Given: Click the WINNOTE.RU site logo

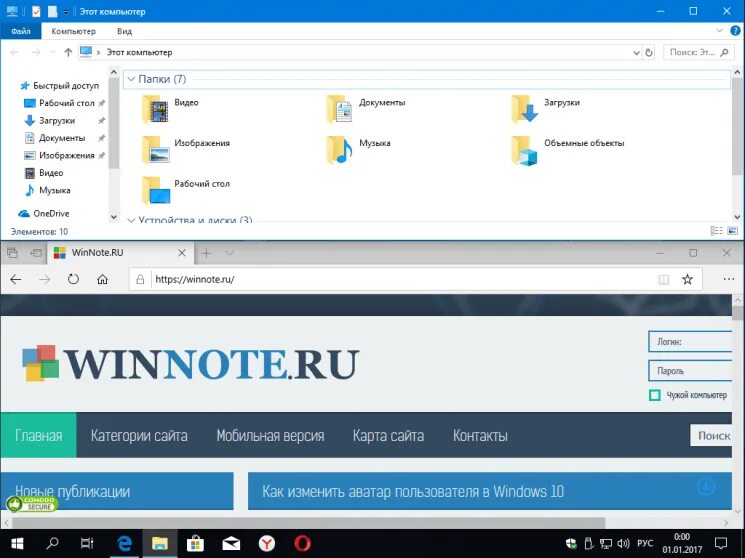Looking at the screenshot, I should point(191,364).
